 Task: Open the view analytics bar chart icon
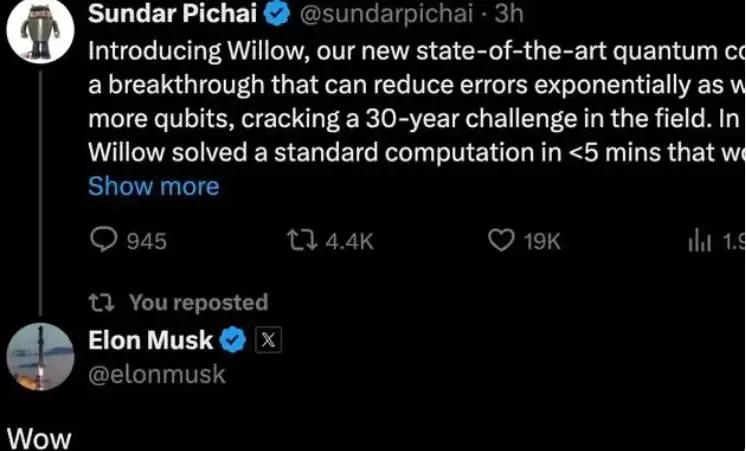(x=696, y=241)
